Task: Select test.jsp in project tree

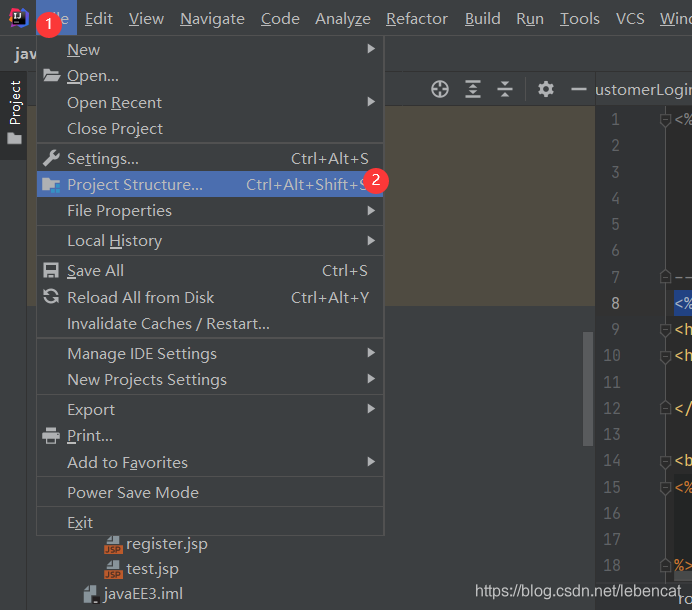Action: (x=152, y=569)
